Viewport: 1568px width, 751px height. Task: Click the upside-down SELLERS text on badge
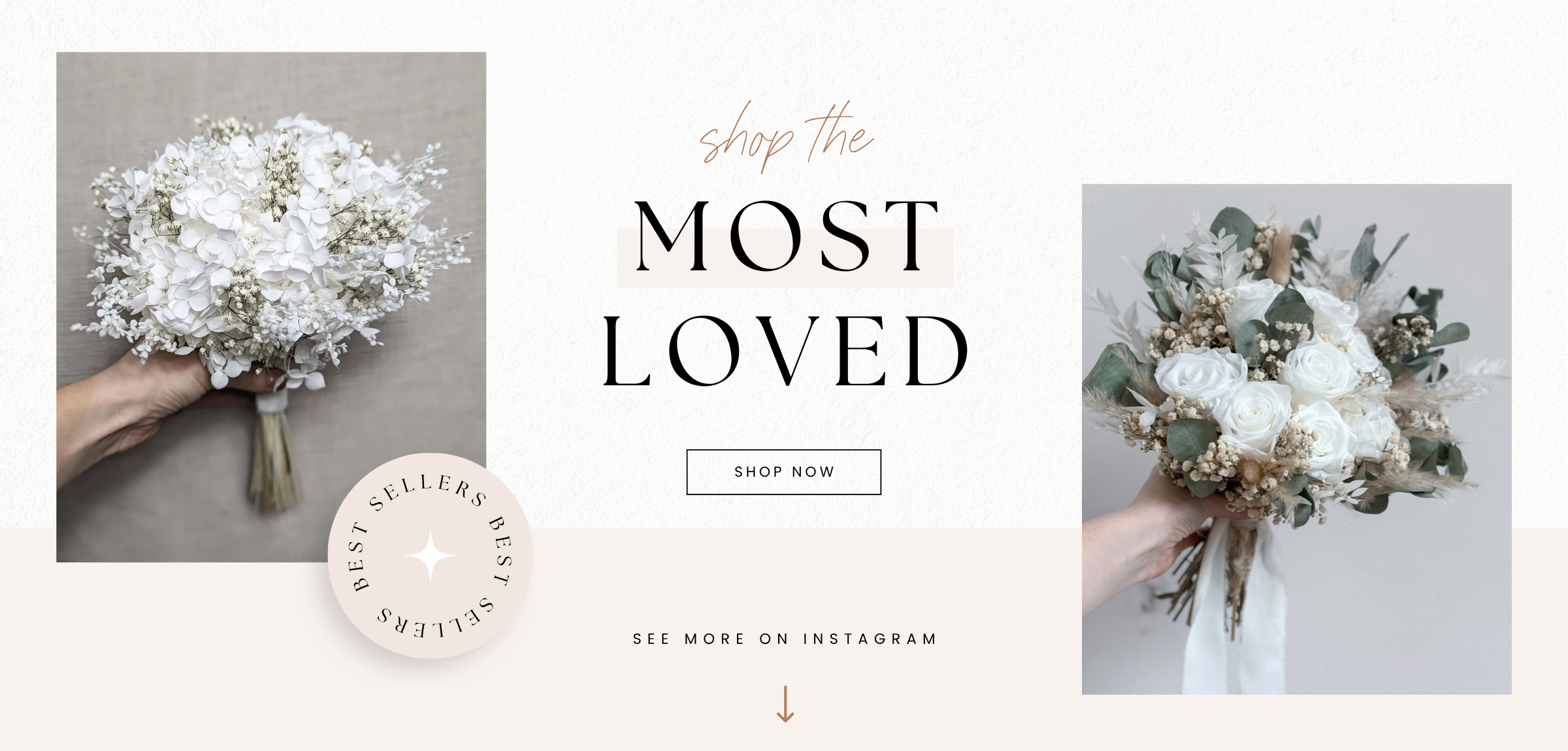[x=434, y=619]
